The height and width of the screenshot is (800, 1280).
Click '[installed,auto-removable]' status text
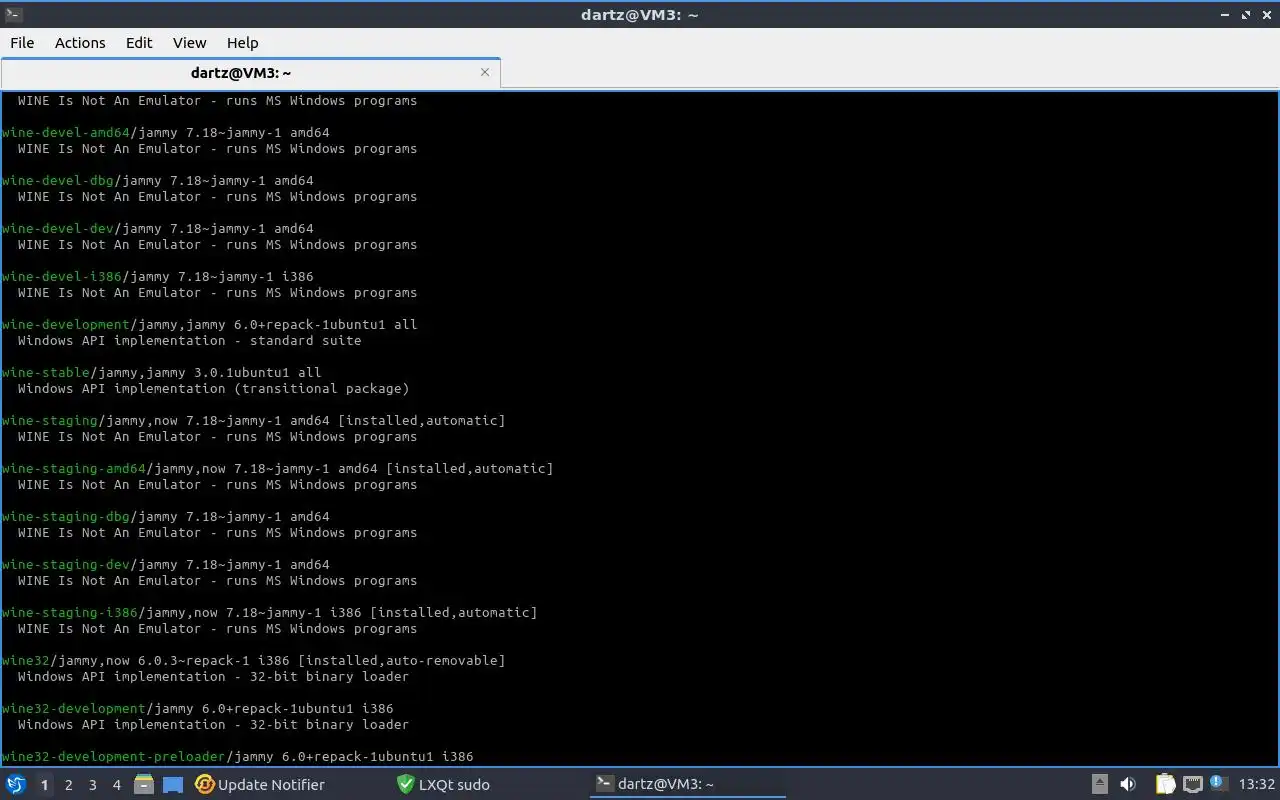(x=402, y=661)
